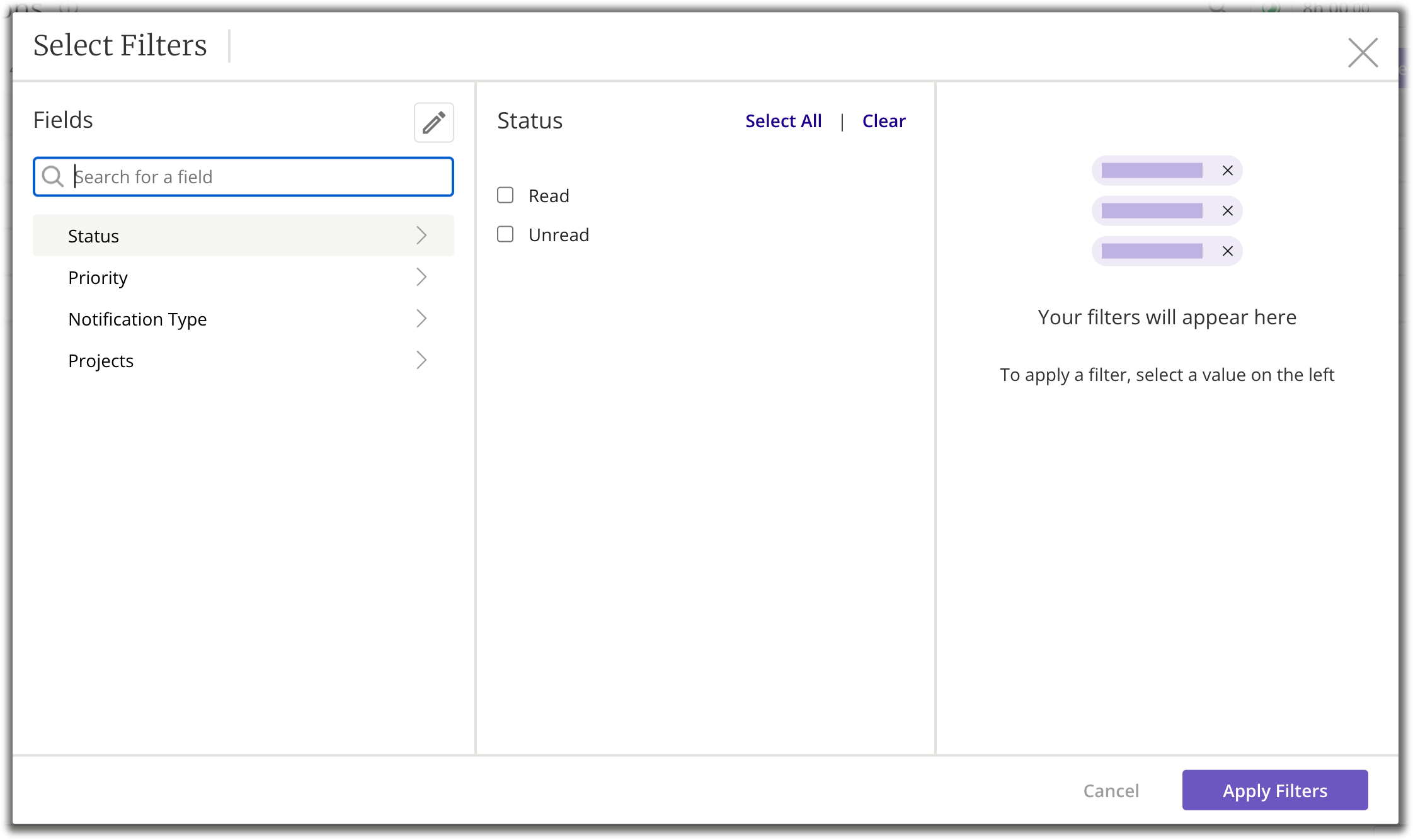Cancel the filter selection
Viewport: 1413px width, 840px height.
coord(1112,789)
